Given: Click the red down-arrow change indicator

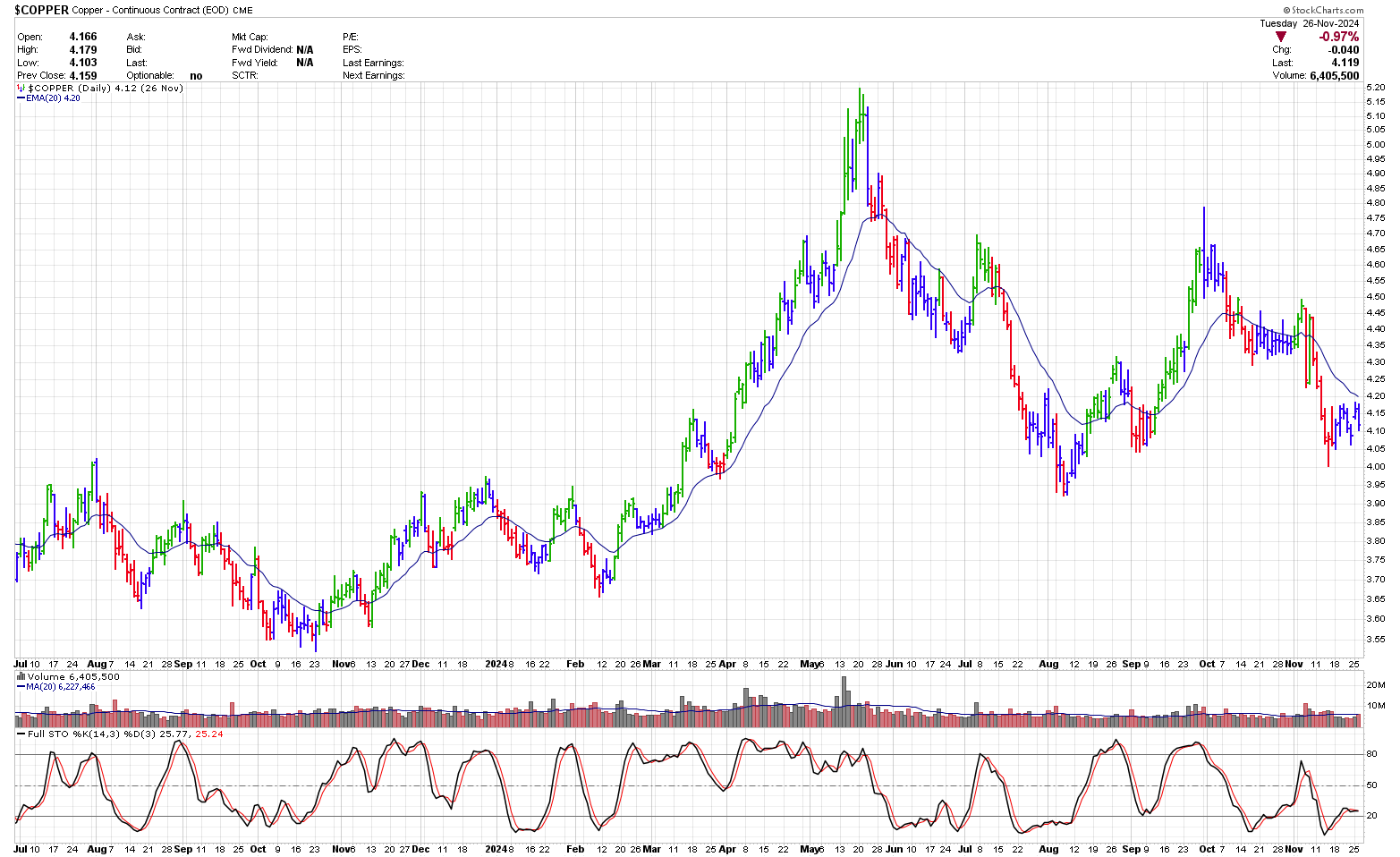Looking at the screenshot, I should 1281,37.
